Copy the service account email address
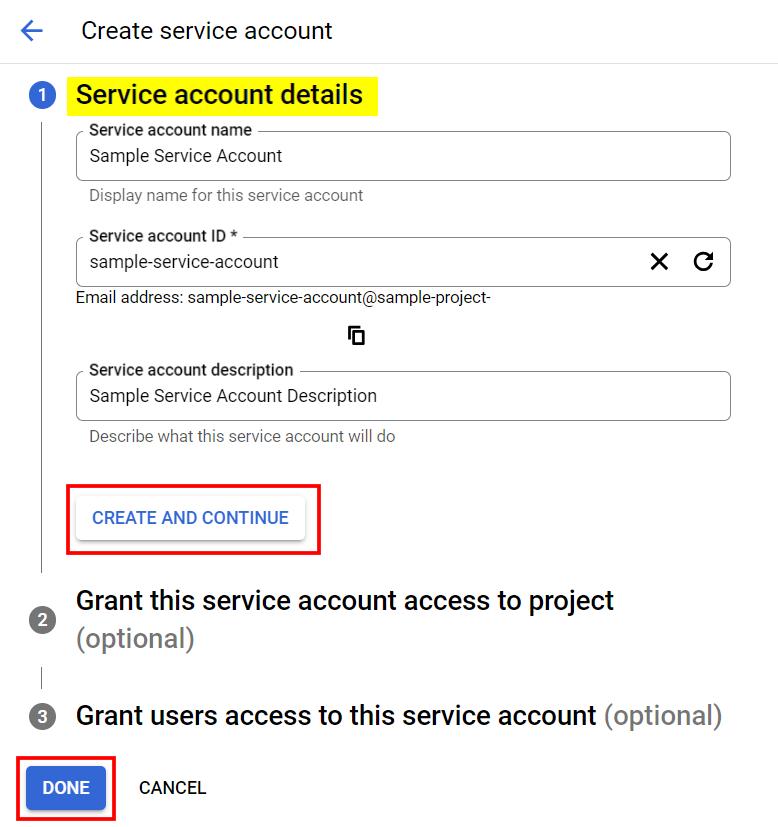The image size is (778, 827). (x=357, y=336)
